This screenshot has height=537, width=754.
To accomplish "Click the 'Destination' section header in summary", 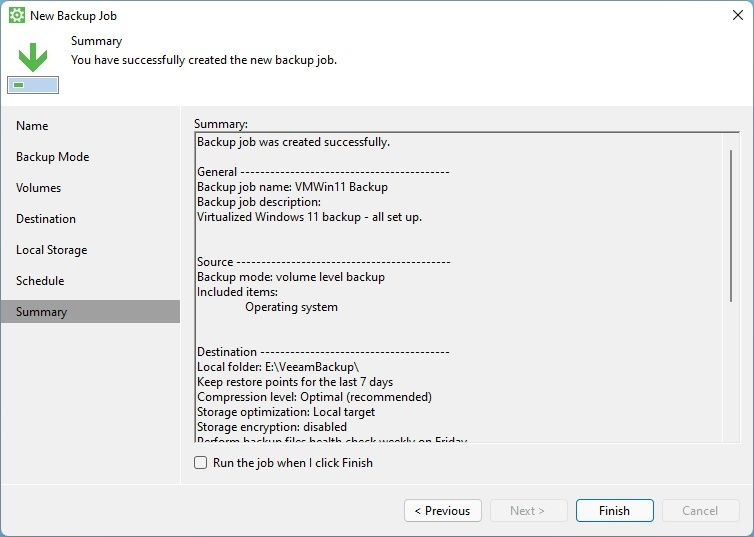I will pyautogui.click(x=323, y=352).
